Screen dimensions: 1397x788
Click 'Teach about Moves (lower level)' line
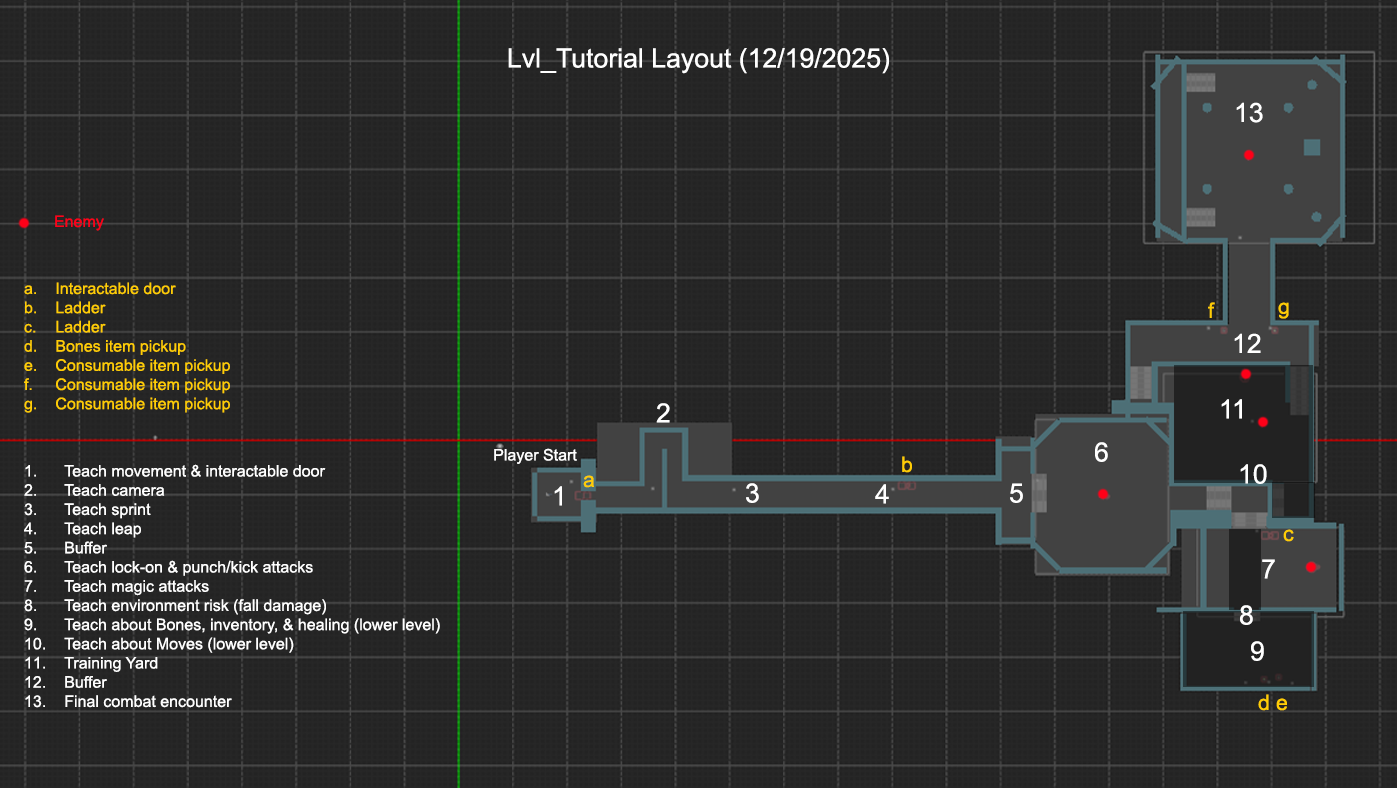(159, 644)
